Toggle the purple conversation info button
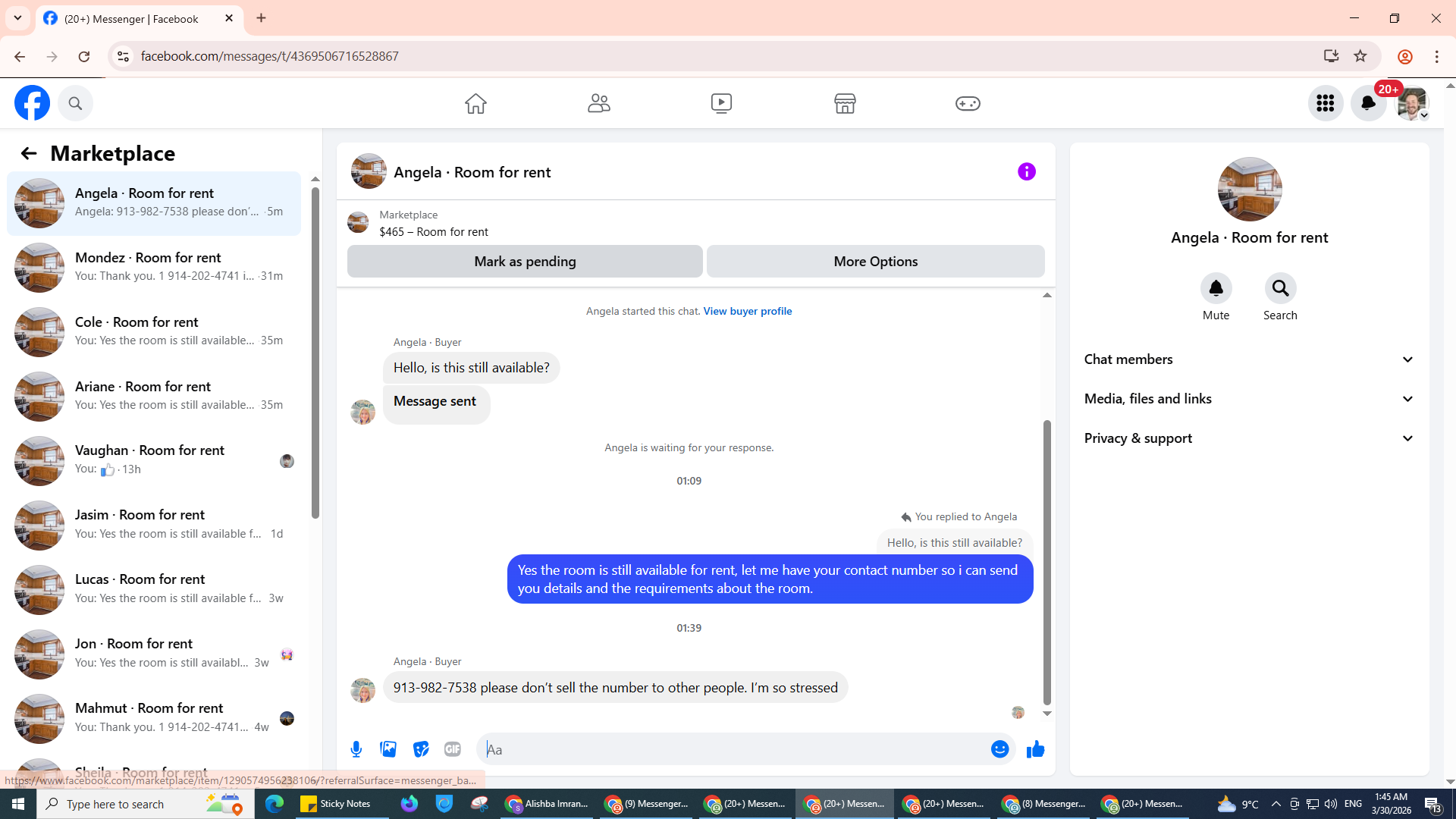1456x819 pixels. click(1026, 172)
